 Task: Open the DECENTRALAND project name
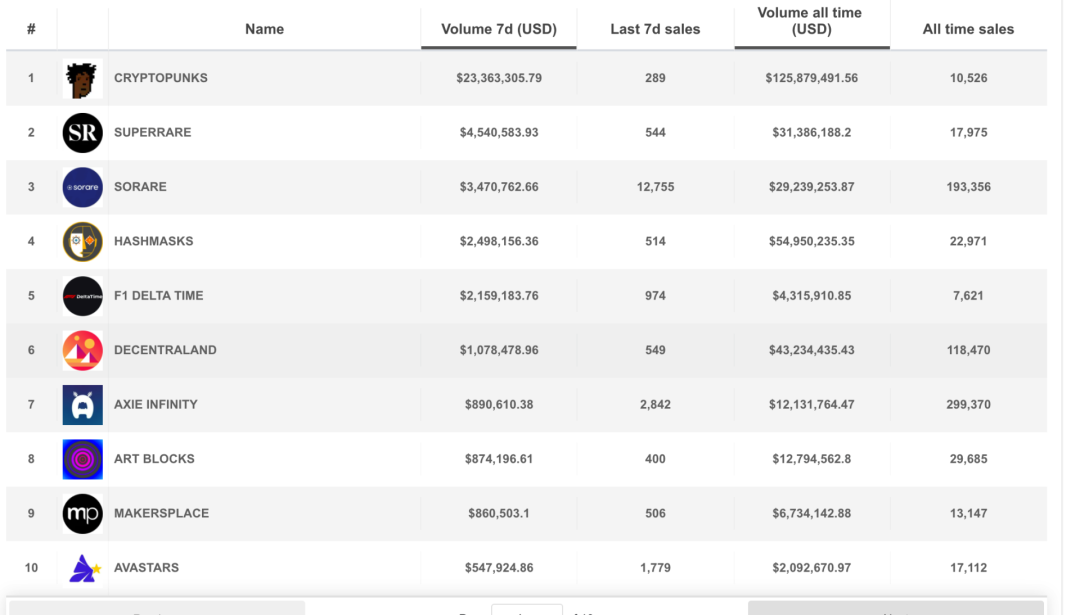[x=165, y=350]
